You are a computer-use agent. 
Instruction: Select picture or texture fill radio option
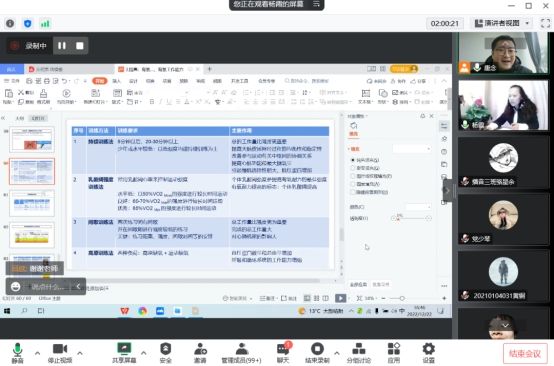(353, 176)
